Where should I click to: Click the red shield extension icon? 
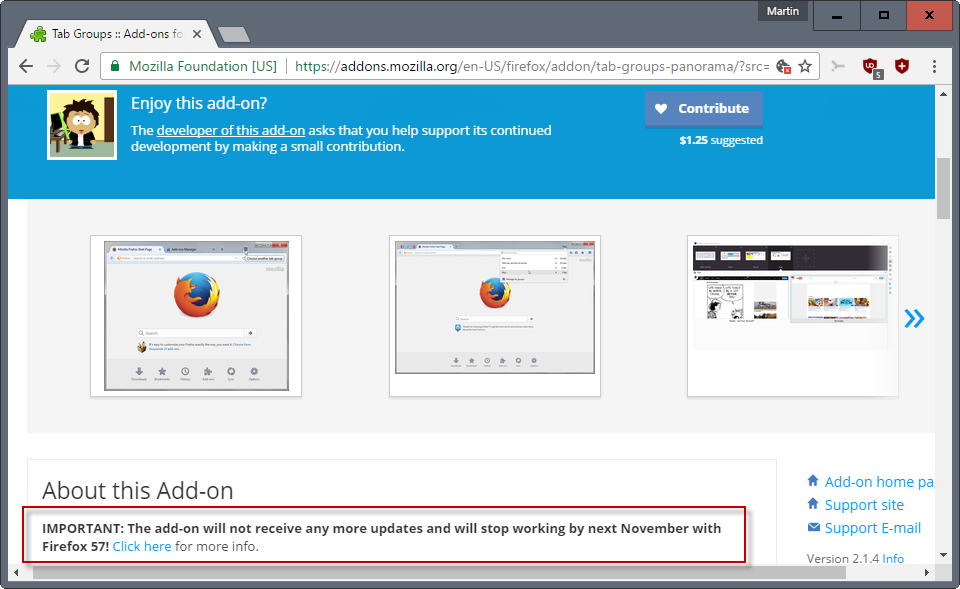click(902, 66)
